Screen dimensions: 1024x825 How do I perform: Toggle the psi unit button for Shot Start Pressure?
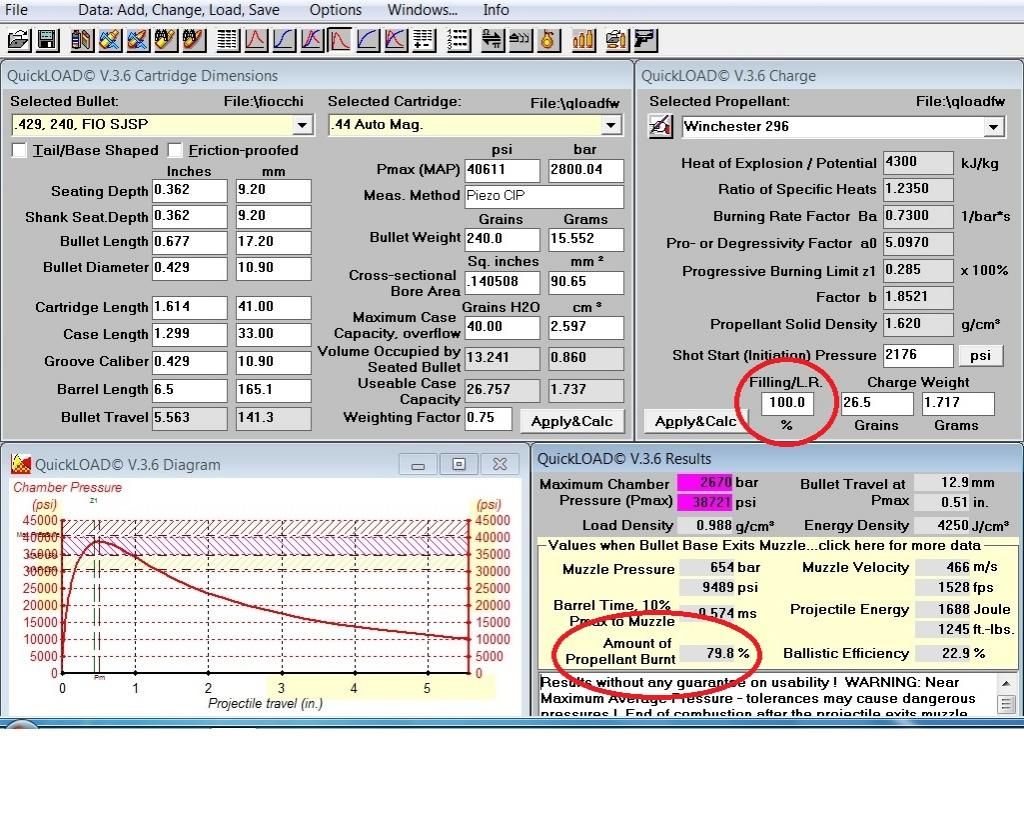coord(980,355)
